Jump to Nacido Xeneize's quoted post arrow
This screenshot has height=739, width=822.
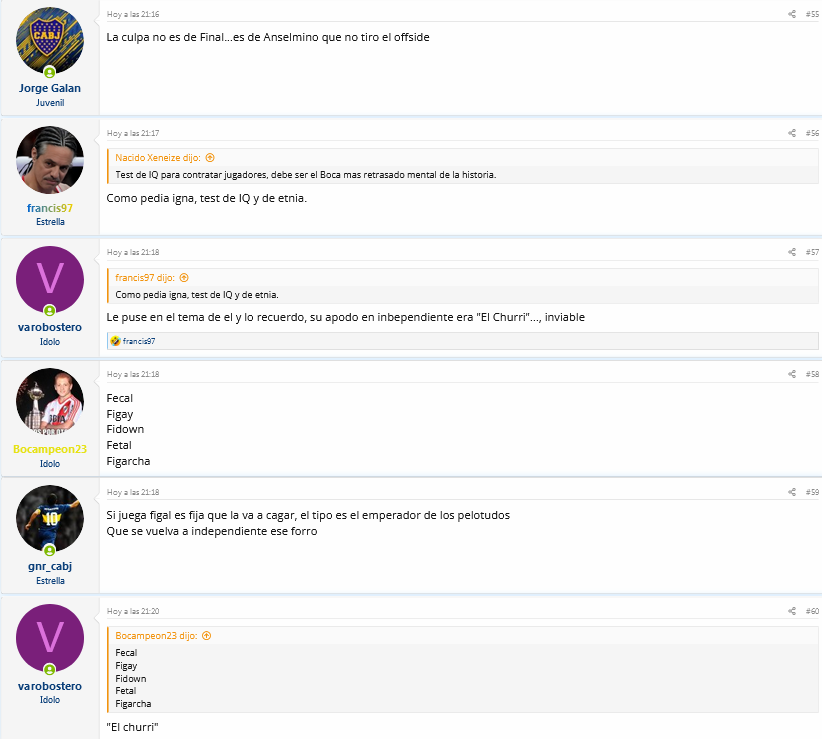[210, 158]
